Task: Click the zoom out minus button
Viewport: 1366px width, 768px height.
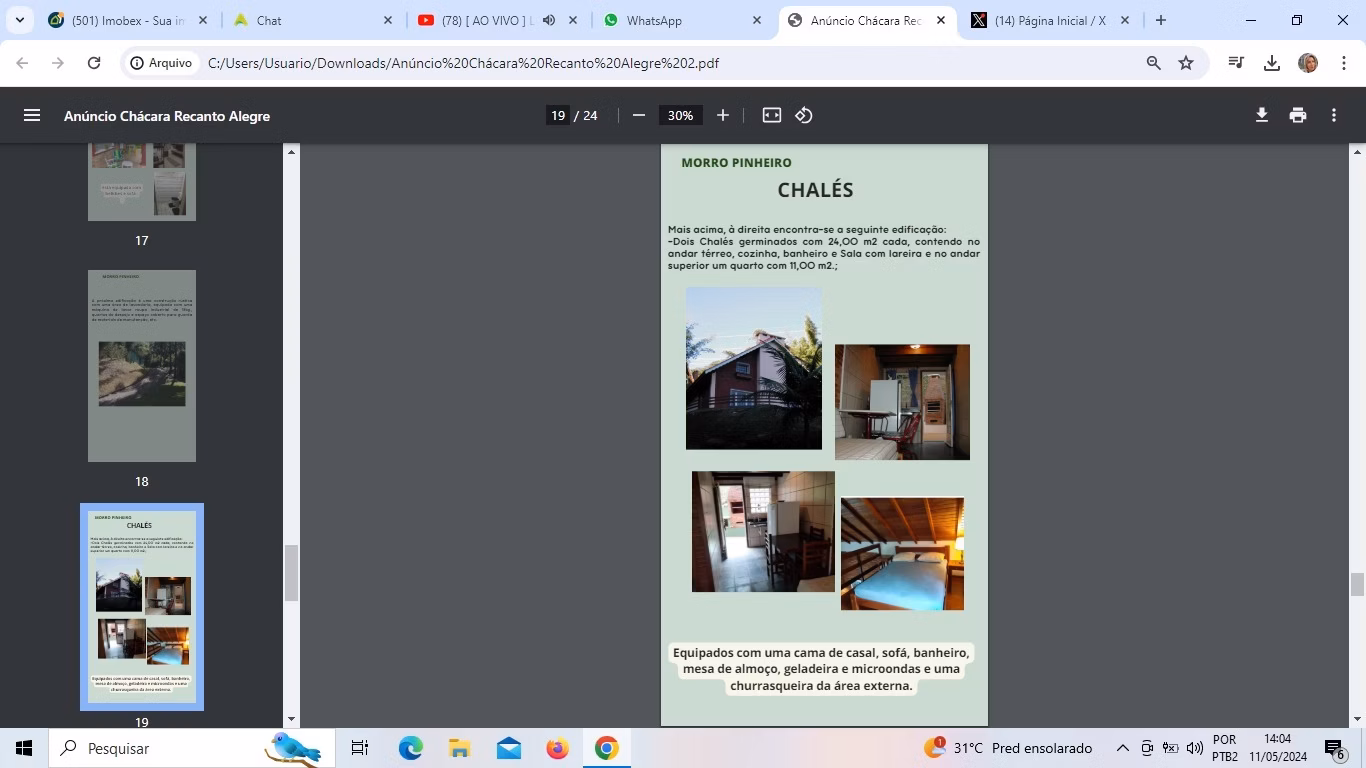Action: [639, 115]
